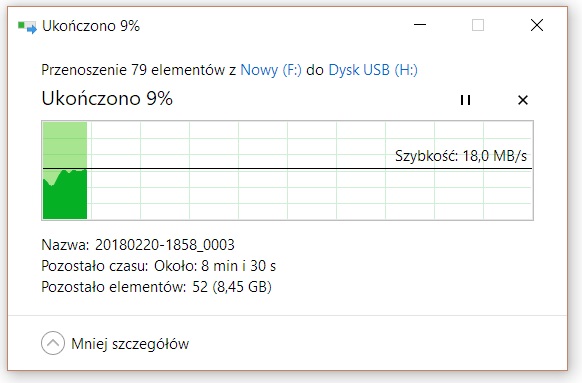Minimize the transfer dialog window
The width and height of the screenshot is (582, 383).
tap(420, 25)
